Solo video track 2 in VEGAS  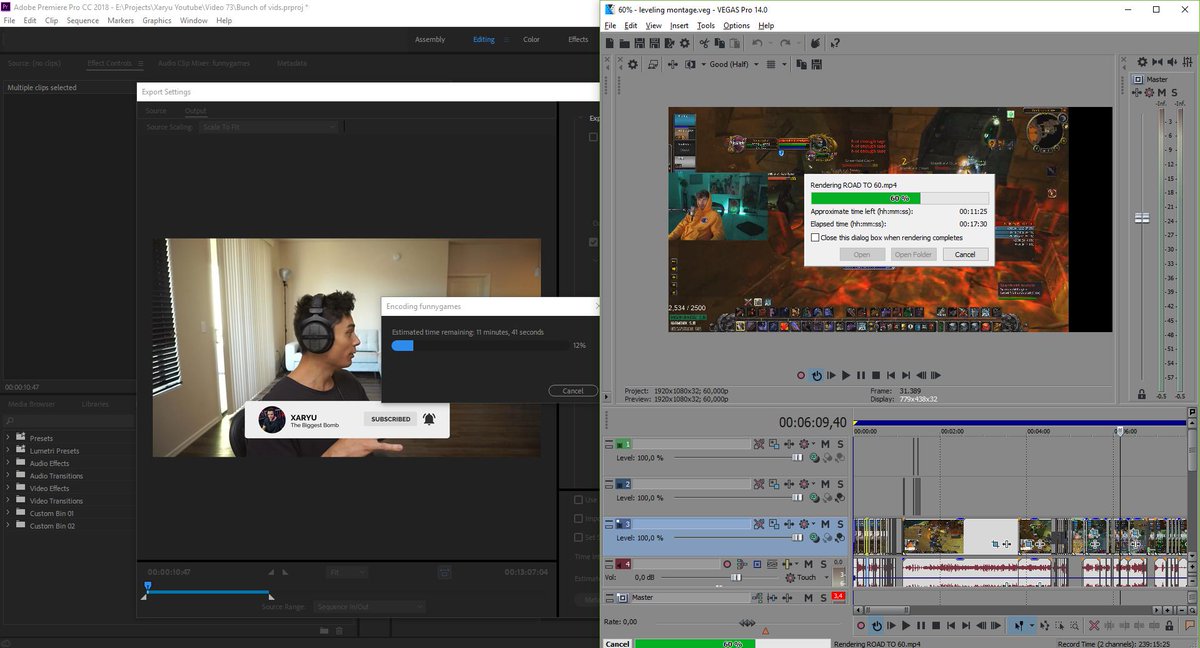point(840,484)
